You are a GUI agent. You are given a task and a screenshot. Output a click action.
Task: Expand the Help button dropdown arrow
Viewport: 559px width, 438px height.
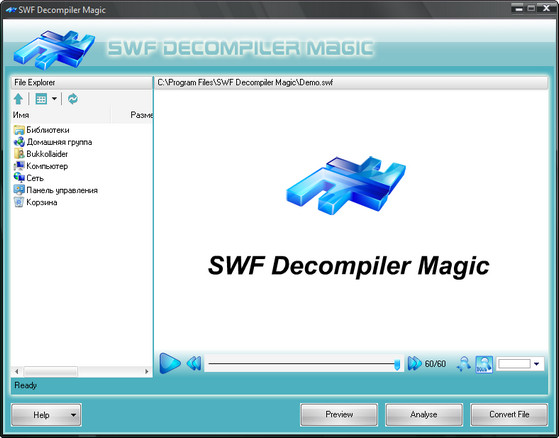coord(73,415)
